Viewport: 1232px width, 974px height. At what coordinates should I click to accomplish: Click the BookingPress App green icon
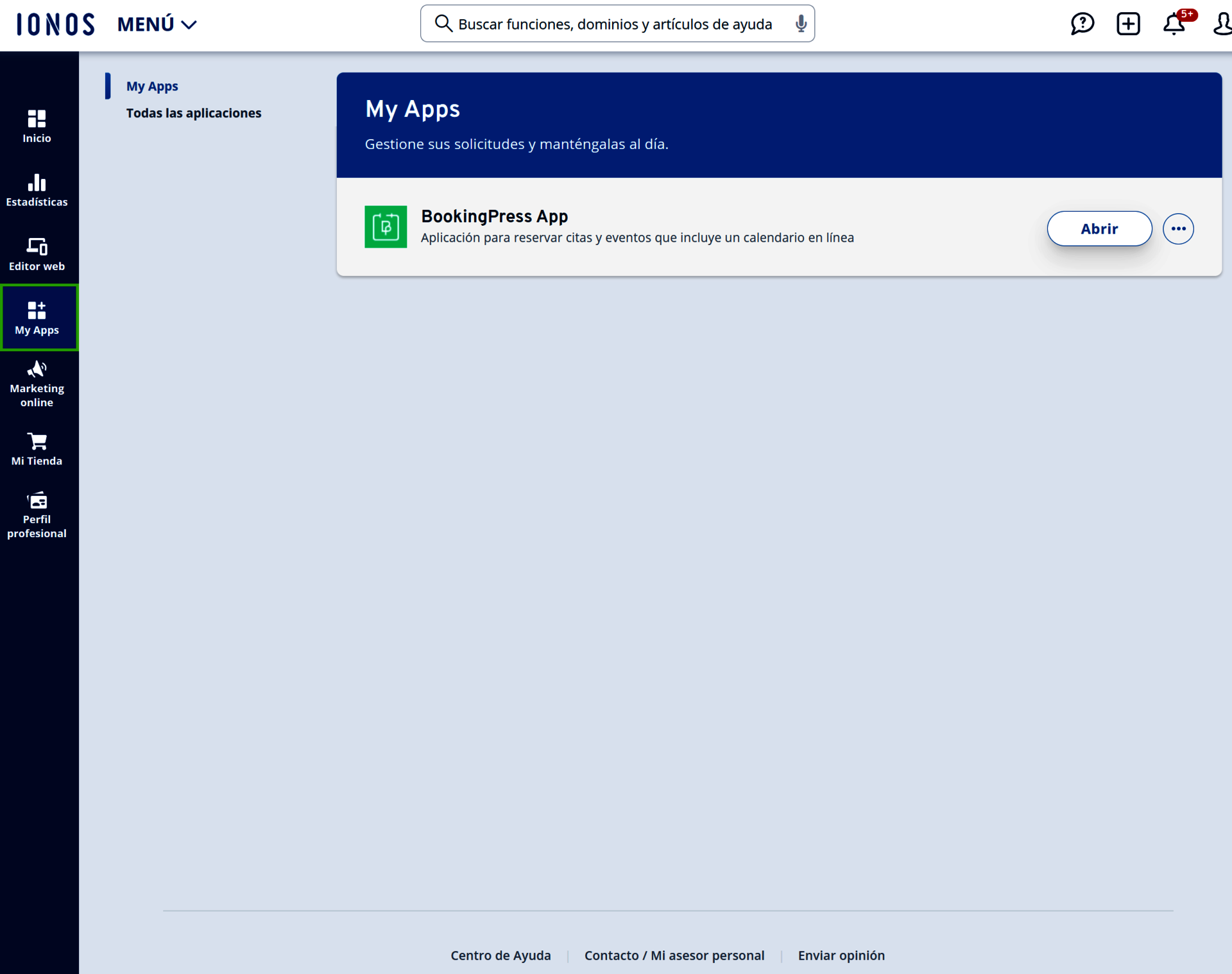tap(386, 226)
